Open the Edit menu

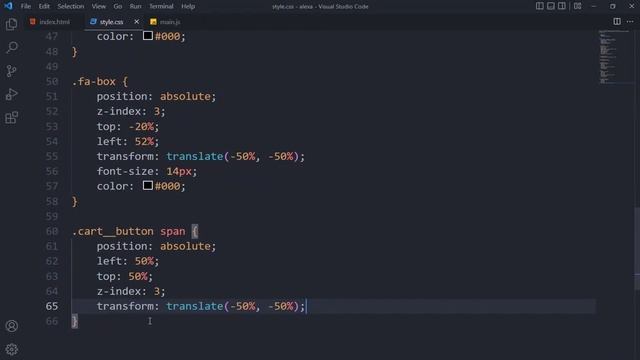44,6
